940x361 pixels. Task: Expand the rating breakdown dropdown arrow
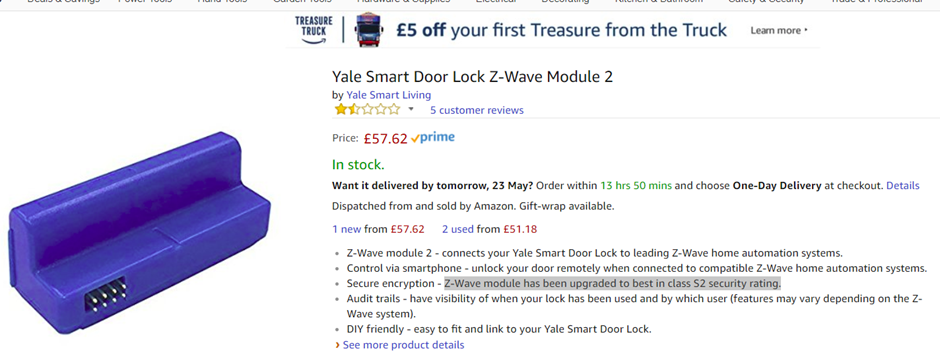pyautogui.click(x=411, y=109)
